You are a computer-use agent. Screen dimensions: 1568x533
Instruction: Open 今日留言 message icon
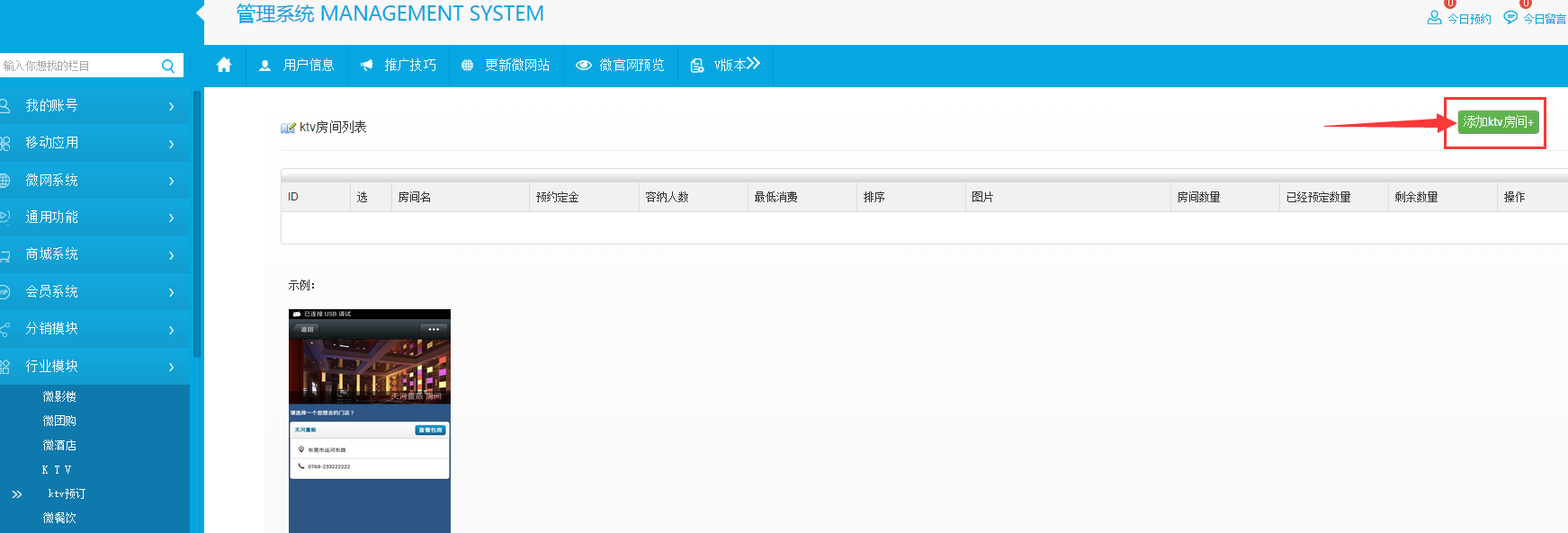tap(1510, 17)
